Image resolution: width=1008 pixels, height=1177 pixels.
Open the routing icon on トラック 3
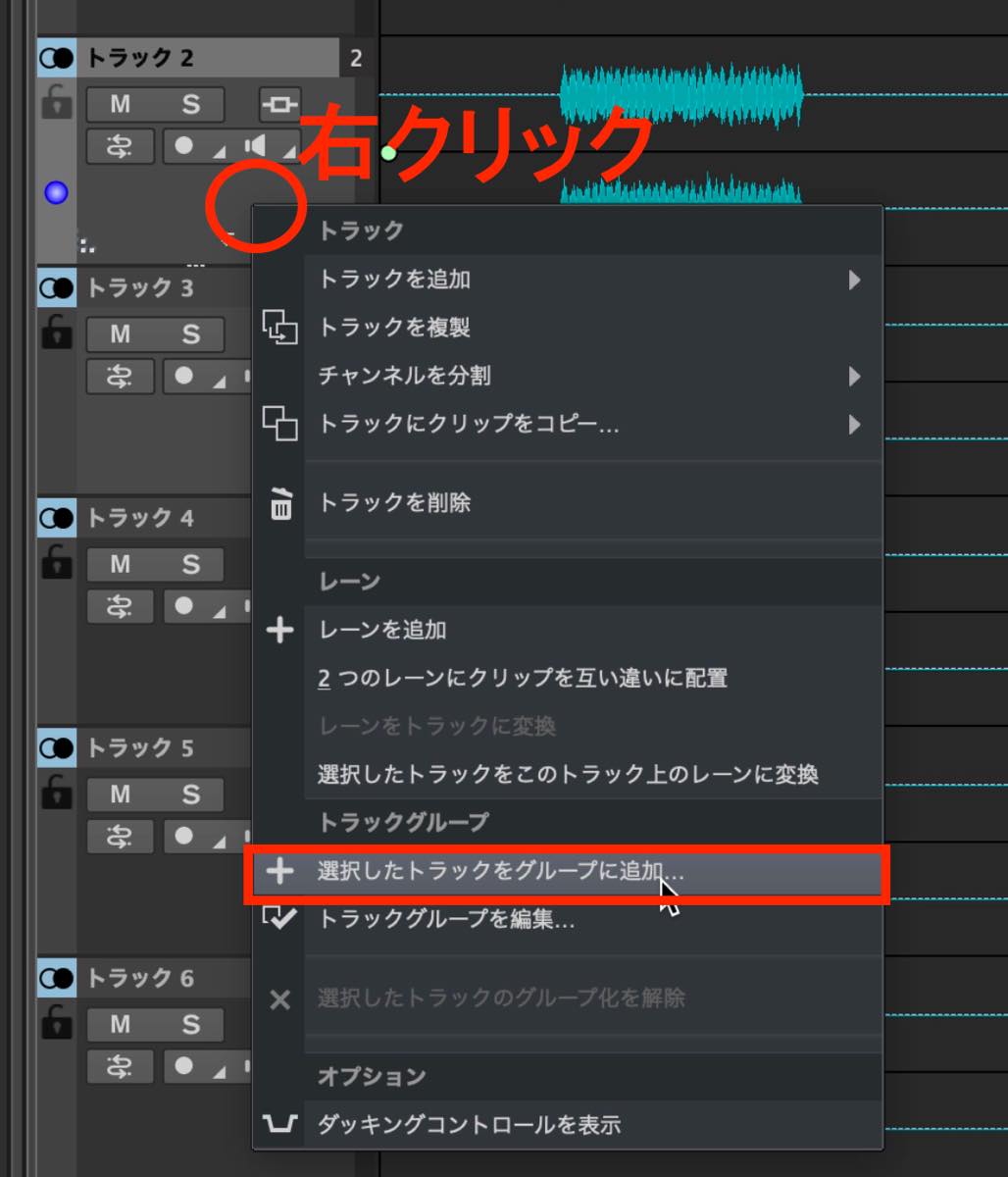point(120,377)
